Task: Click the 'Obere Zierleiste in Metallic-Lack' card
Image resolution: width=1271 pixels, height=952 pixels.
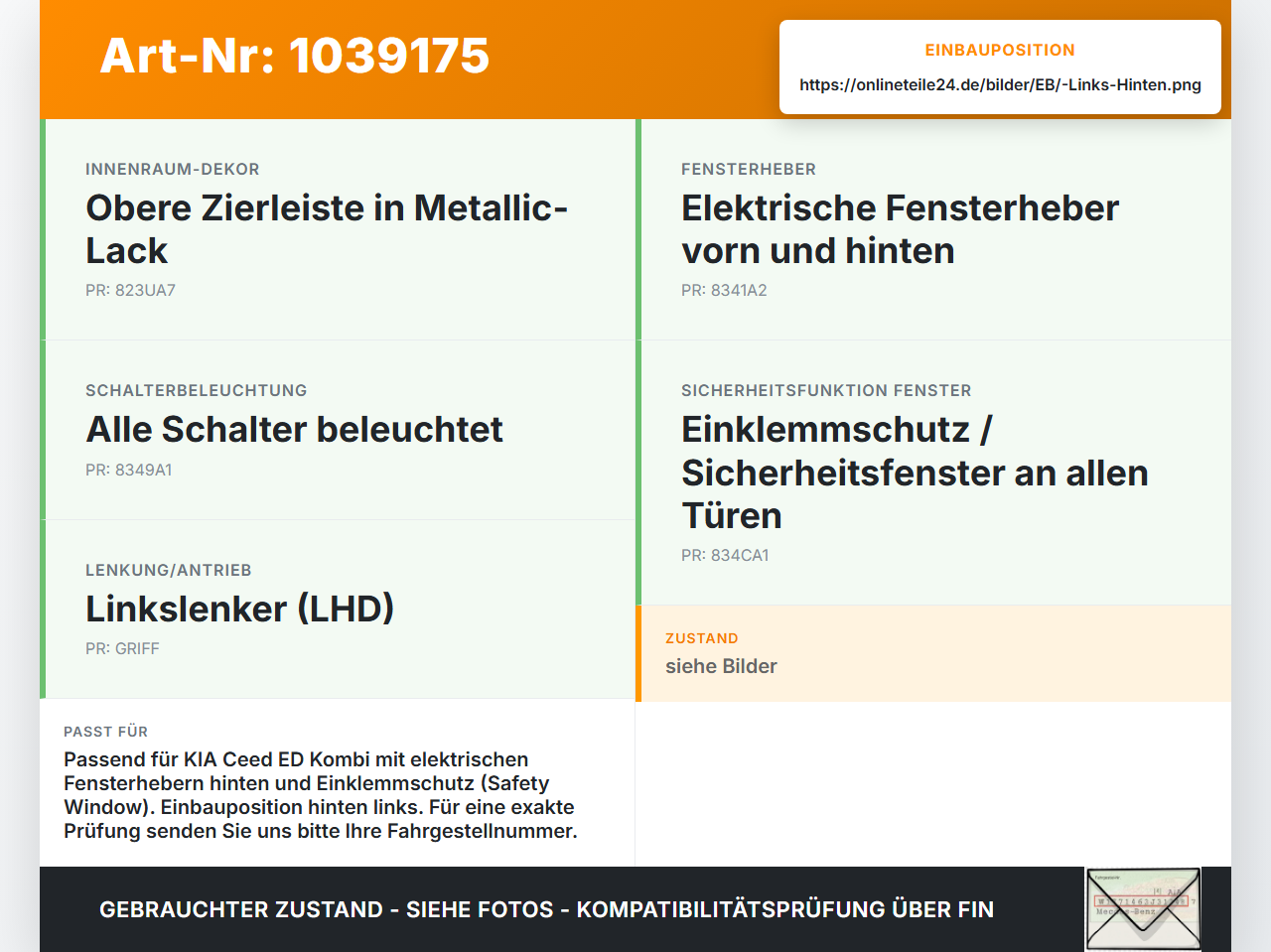Action: click(338, 229)
